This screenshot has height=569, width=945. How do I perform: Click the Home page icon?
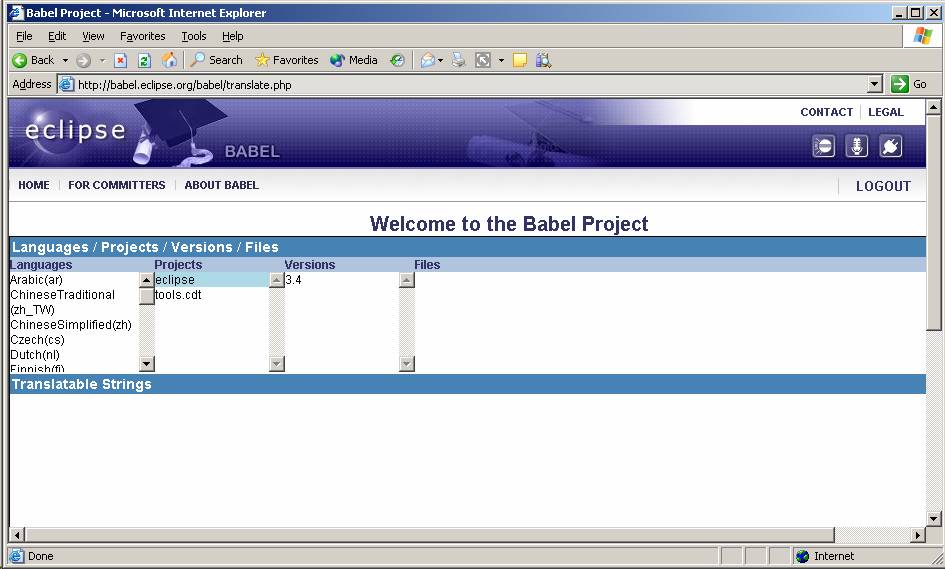coord(170,60)
